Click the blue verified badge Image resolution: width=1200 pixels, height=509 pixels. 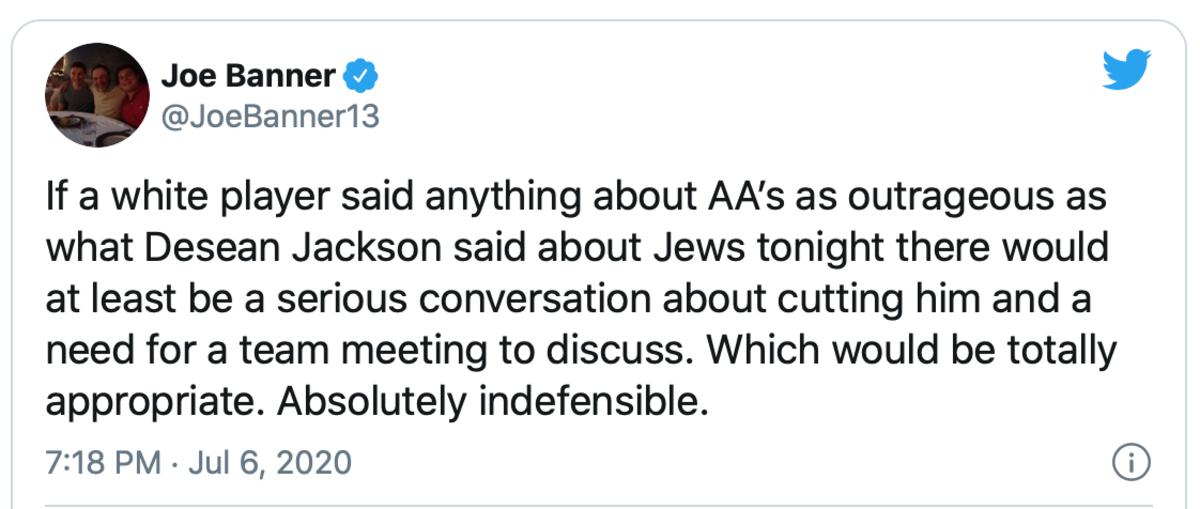click(360, 75)
